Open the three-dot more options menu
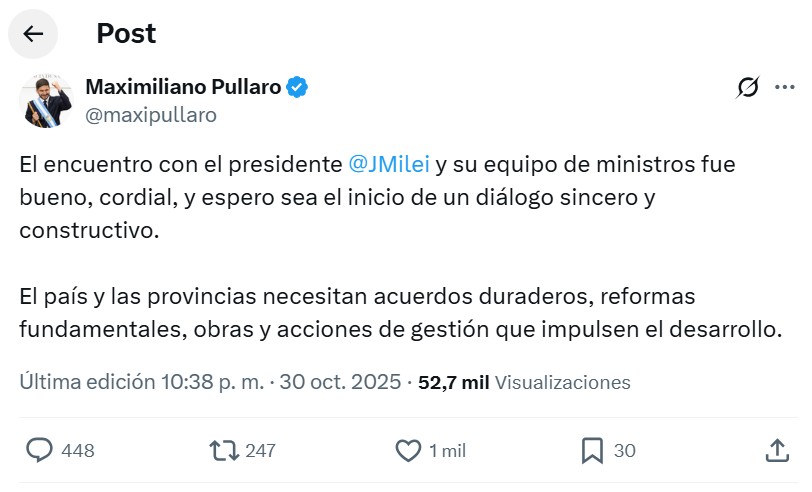Viewport: 812px width, 492px height. coord(784,88)
